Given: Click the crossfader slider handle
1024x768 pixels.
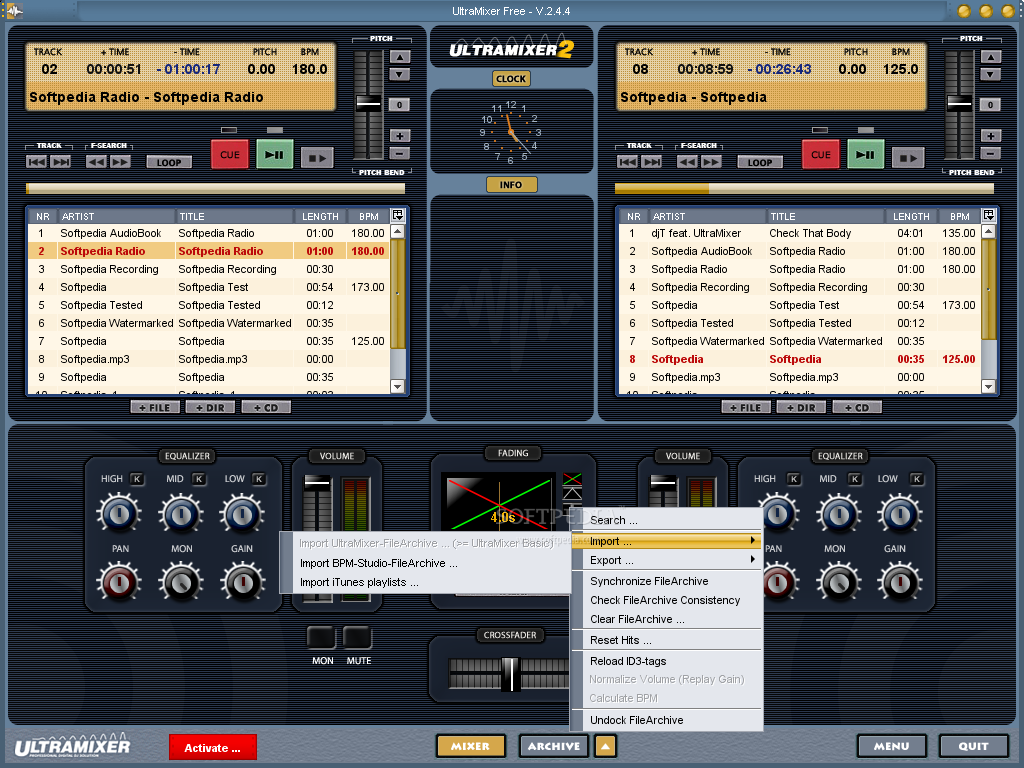Looking at the screenshot, I should point(509,674).
